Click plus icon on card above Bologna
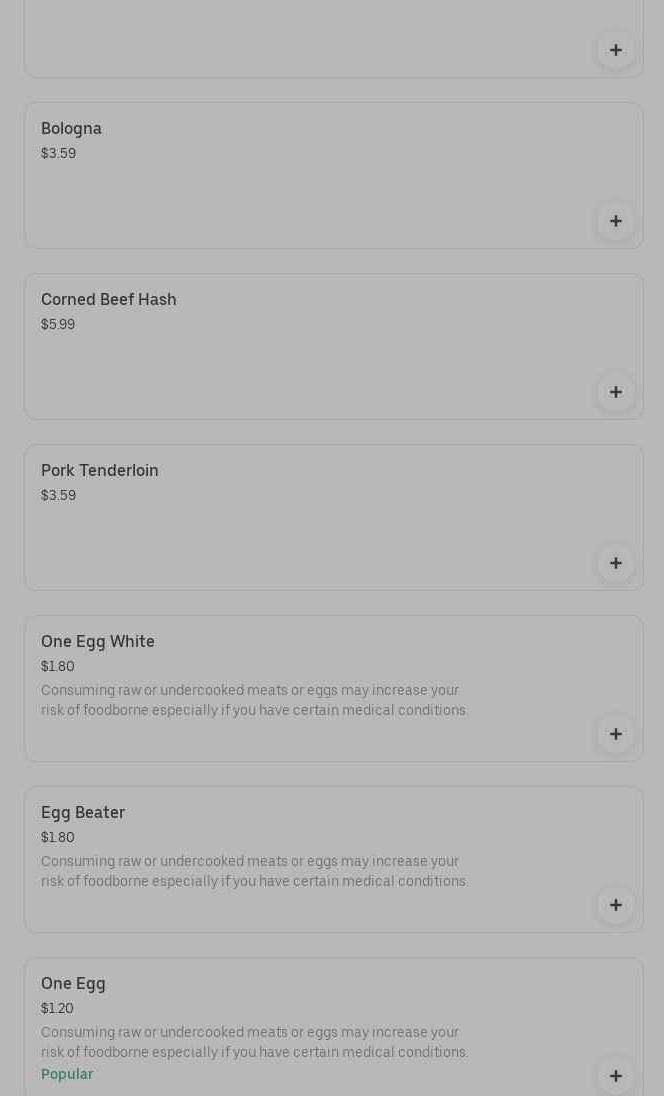The image size is (664, 1096). point(615,50)
